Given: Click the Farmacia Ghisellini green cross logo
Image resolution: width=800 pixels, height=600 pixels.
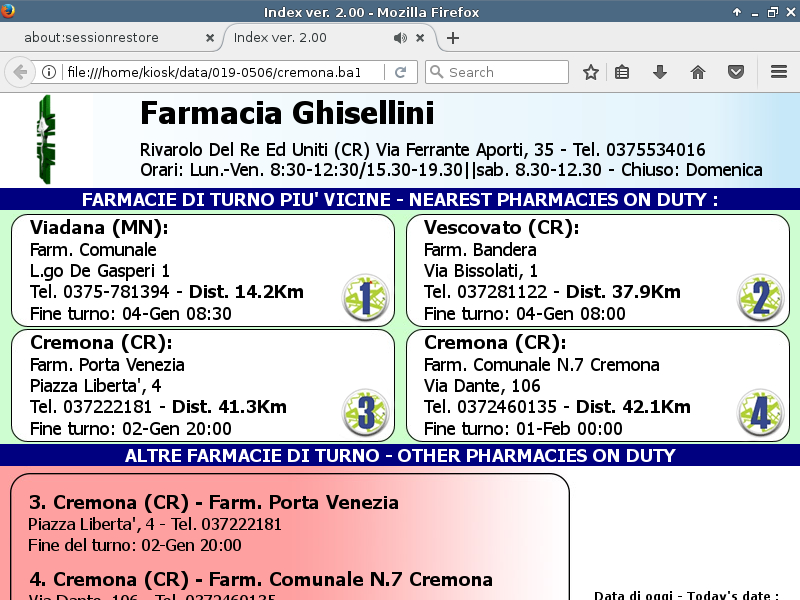Looking at the screenshot, I should pyautogui.click(x=45, y=138).
